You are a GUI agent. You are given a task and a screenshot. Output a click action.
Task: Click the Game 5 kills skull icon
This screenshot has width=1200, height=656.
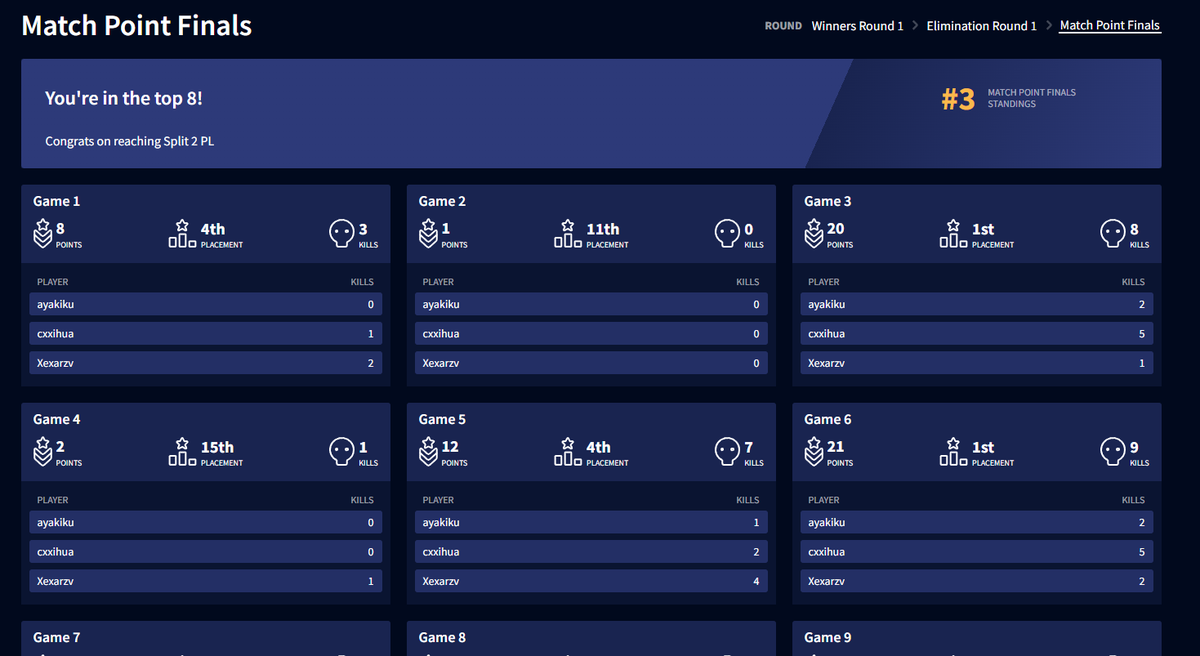pos(727,452)
